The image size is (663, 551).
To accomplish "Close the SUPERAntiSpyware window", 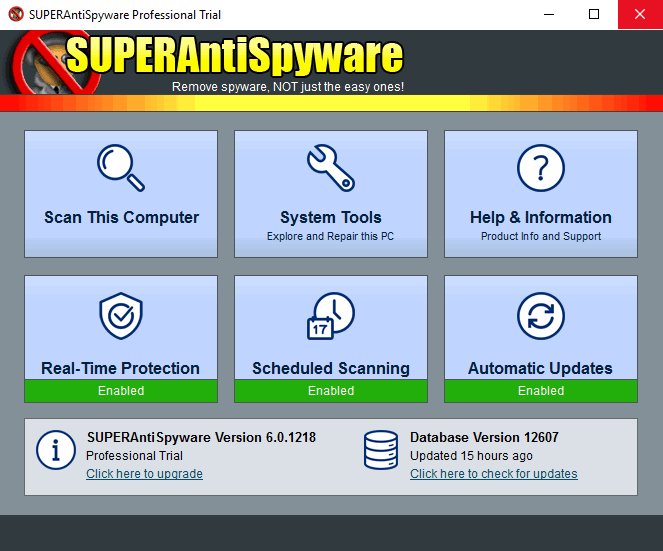I will point(640,14).
